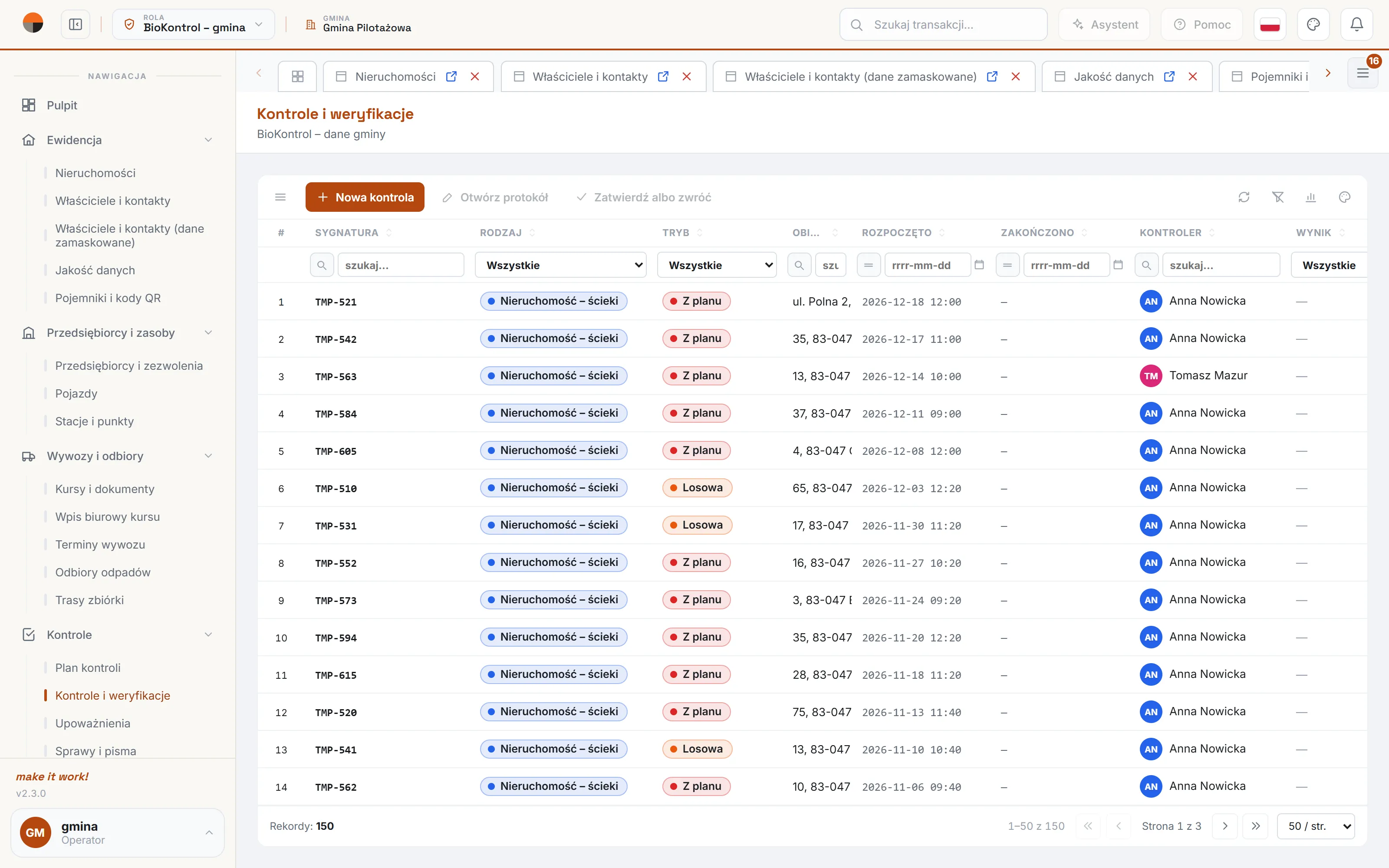Sort by Sygnatura column header

[x=353, y=233]
